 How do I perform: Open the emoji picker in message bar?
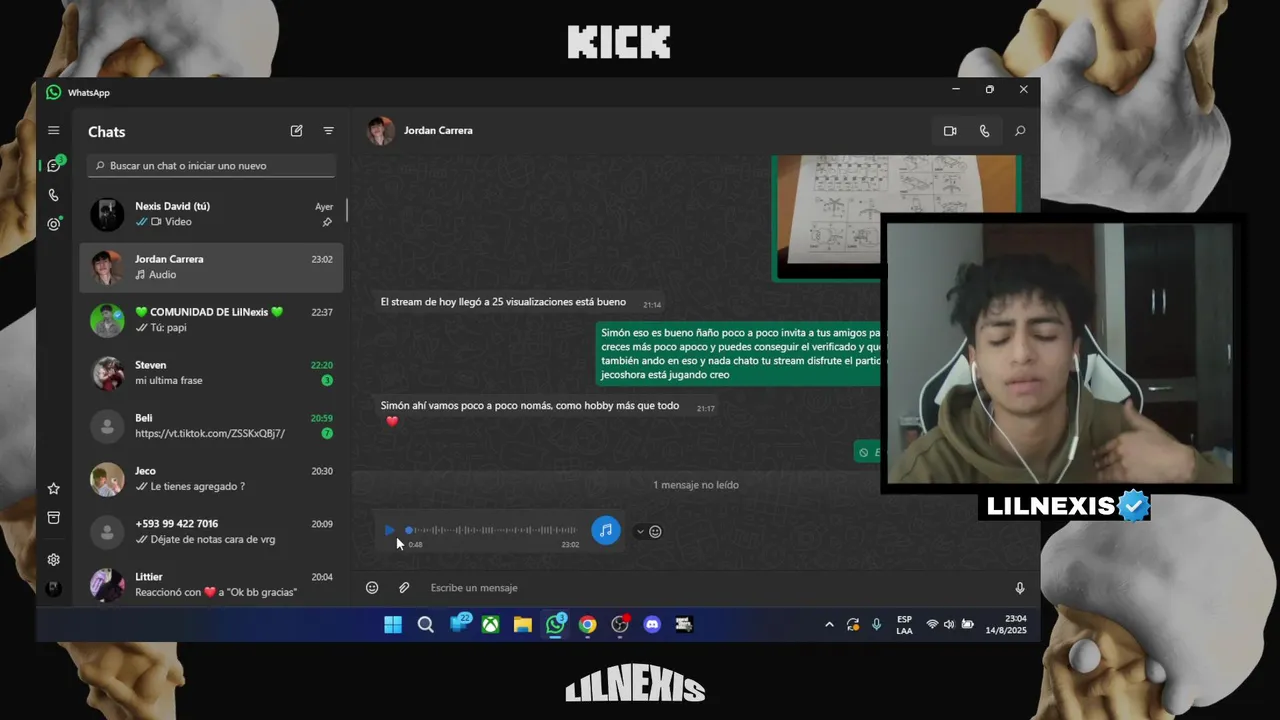tap(372, 588)
